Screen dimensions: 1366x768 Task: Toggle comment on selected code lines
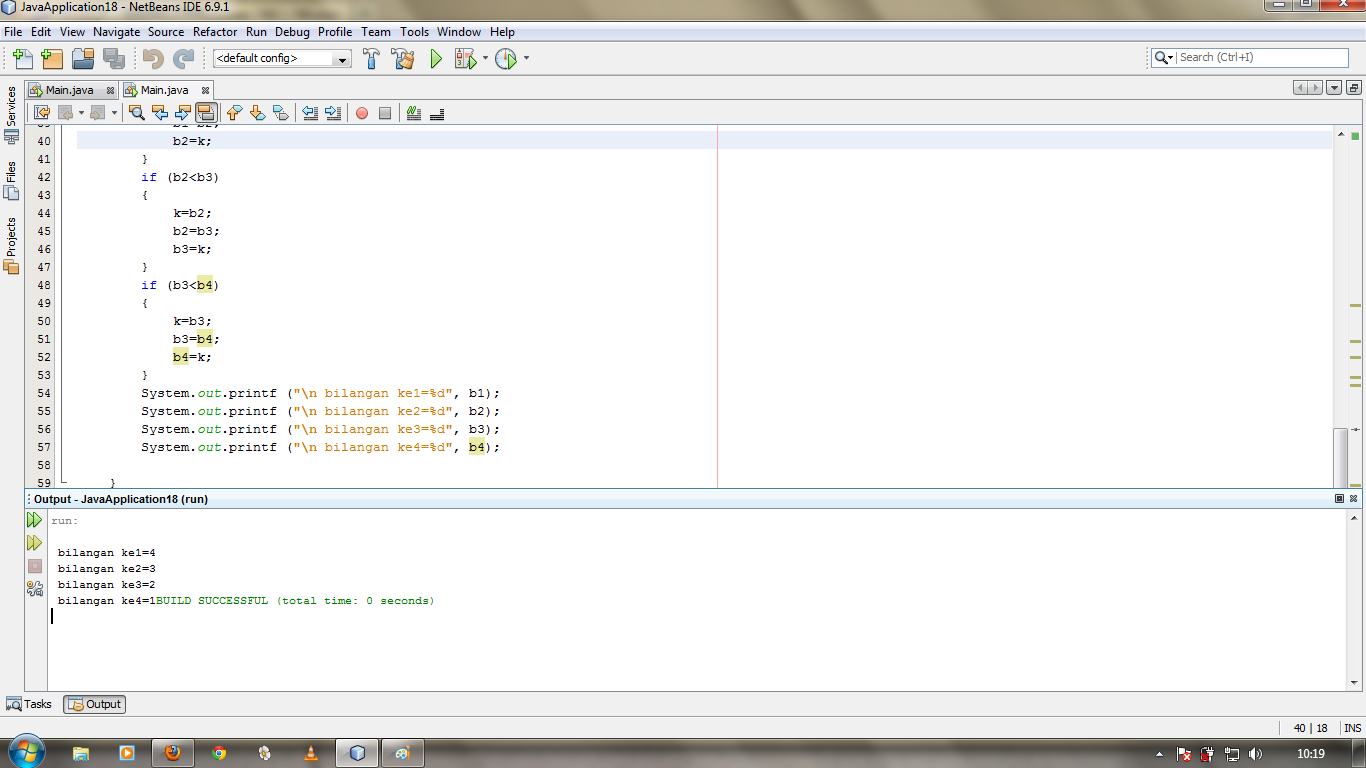(413, 112)
